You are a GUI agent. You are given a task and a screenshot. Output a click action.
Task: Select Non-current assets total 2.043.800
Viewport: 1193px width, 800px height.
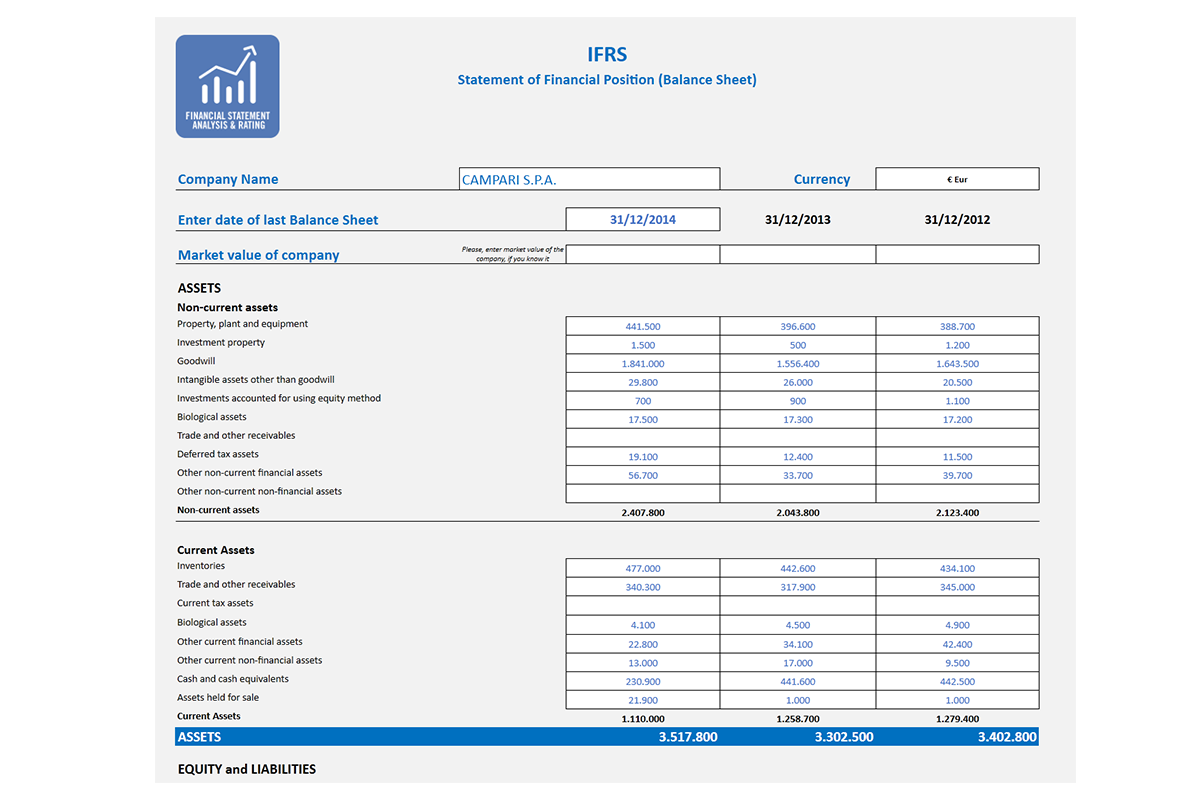797,513
